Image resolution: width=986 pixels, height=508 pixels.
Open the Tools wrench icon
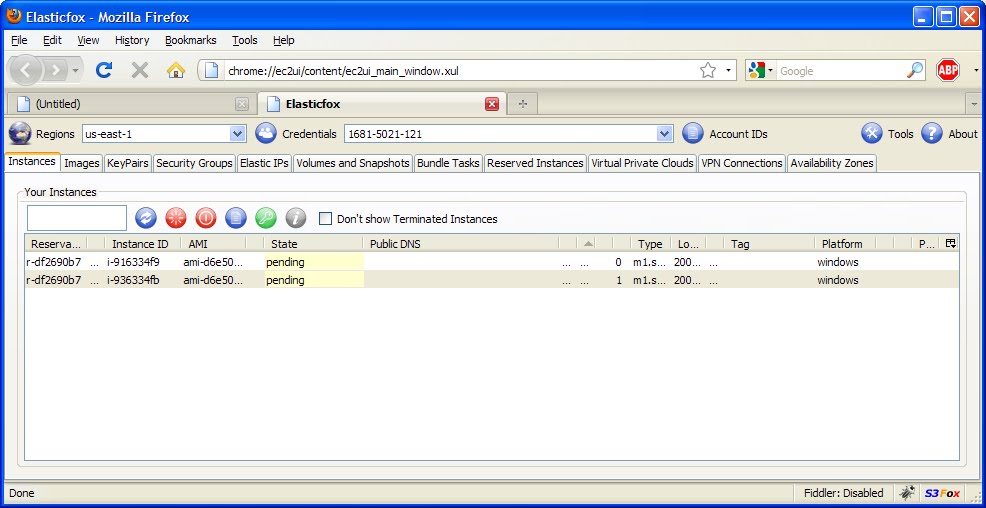coord(872,133)
